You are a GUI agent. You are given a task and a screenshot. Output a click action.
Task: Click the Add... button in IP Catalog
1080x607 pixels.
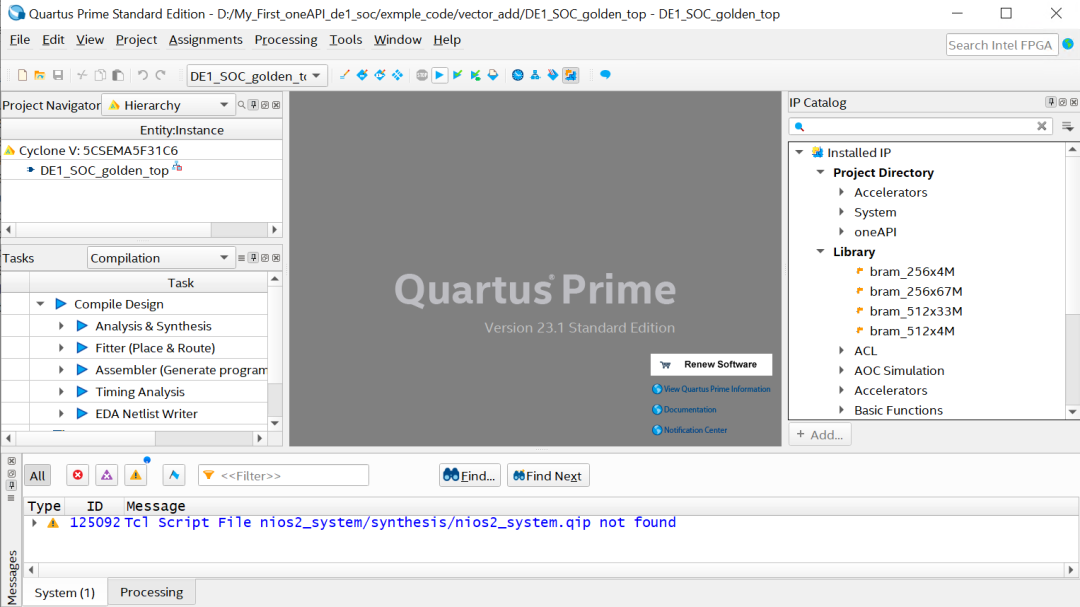(820, 435)
